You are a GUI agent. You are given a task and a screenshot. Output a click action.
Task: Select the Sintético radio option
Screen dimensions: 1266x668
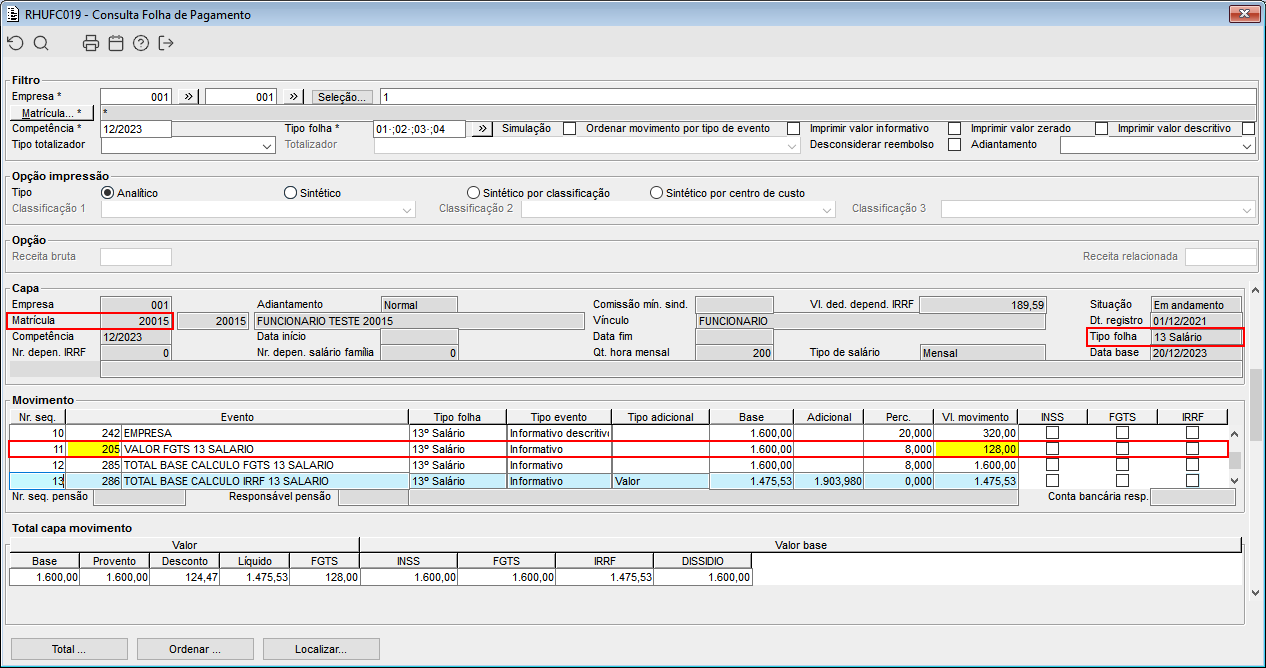[291, 193]
